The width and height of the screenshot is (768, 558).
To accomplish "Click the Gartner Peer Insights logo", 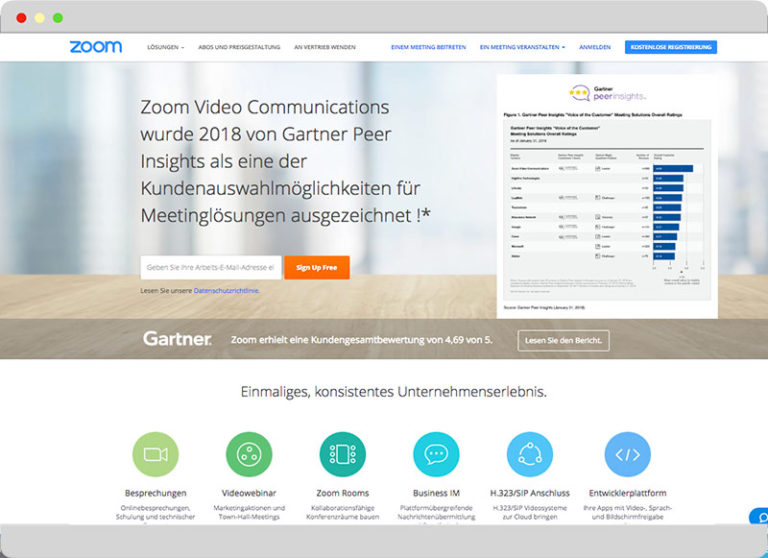I will (607, 93).
